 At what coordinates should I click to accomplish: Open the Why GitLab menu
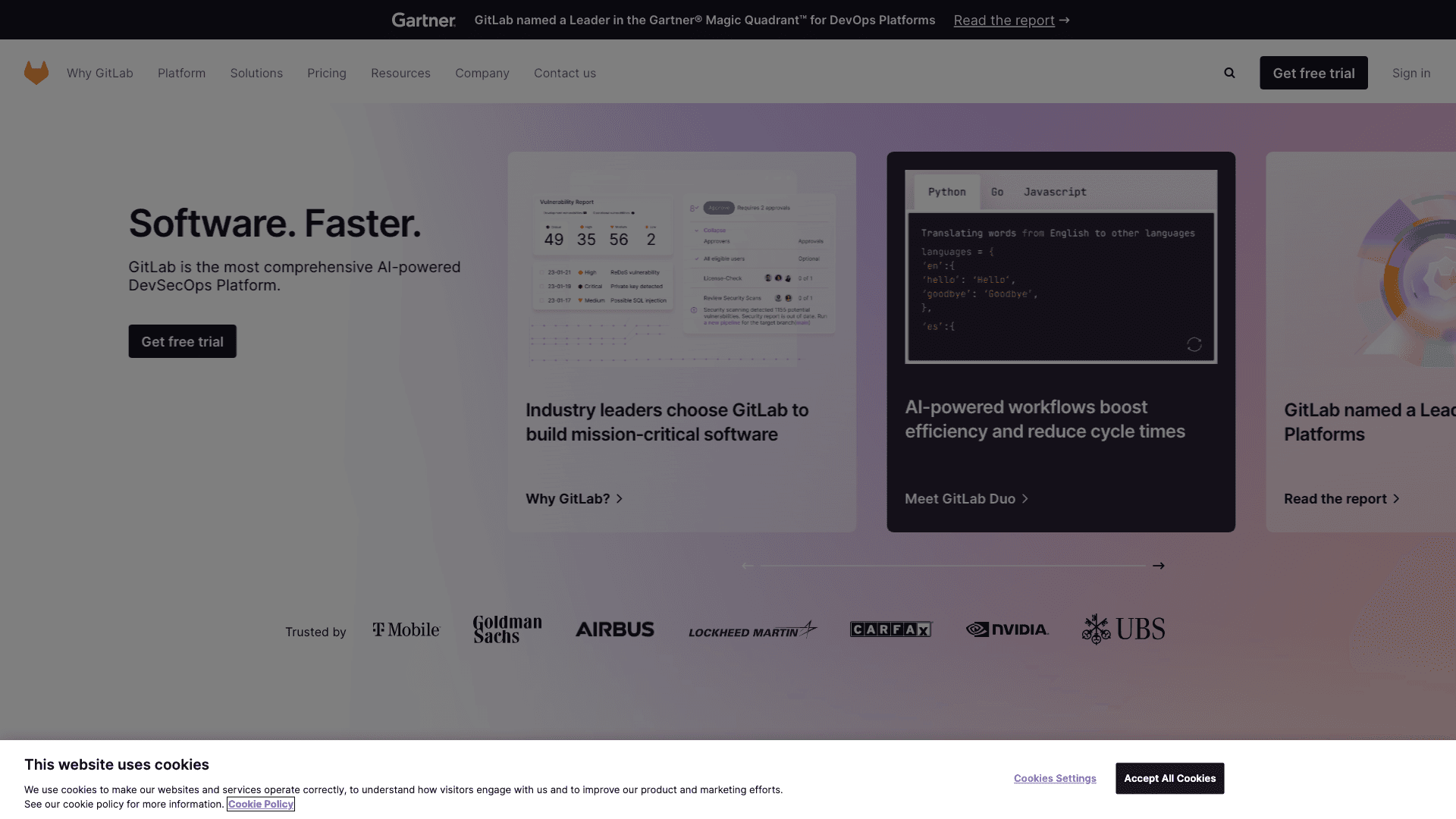[x=100, y=73]
